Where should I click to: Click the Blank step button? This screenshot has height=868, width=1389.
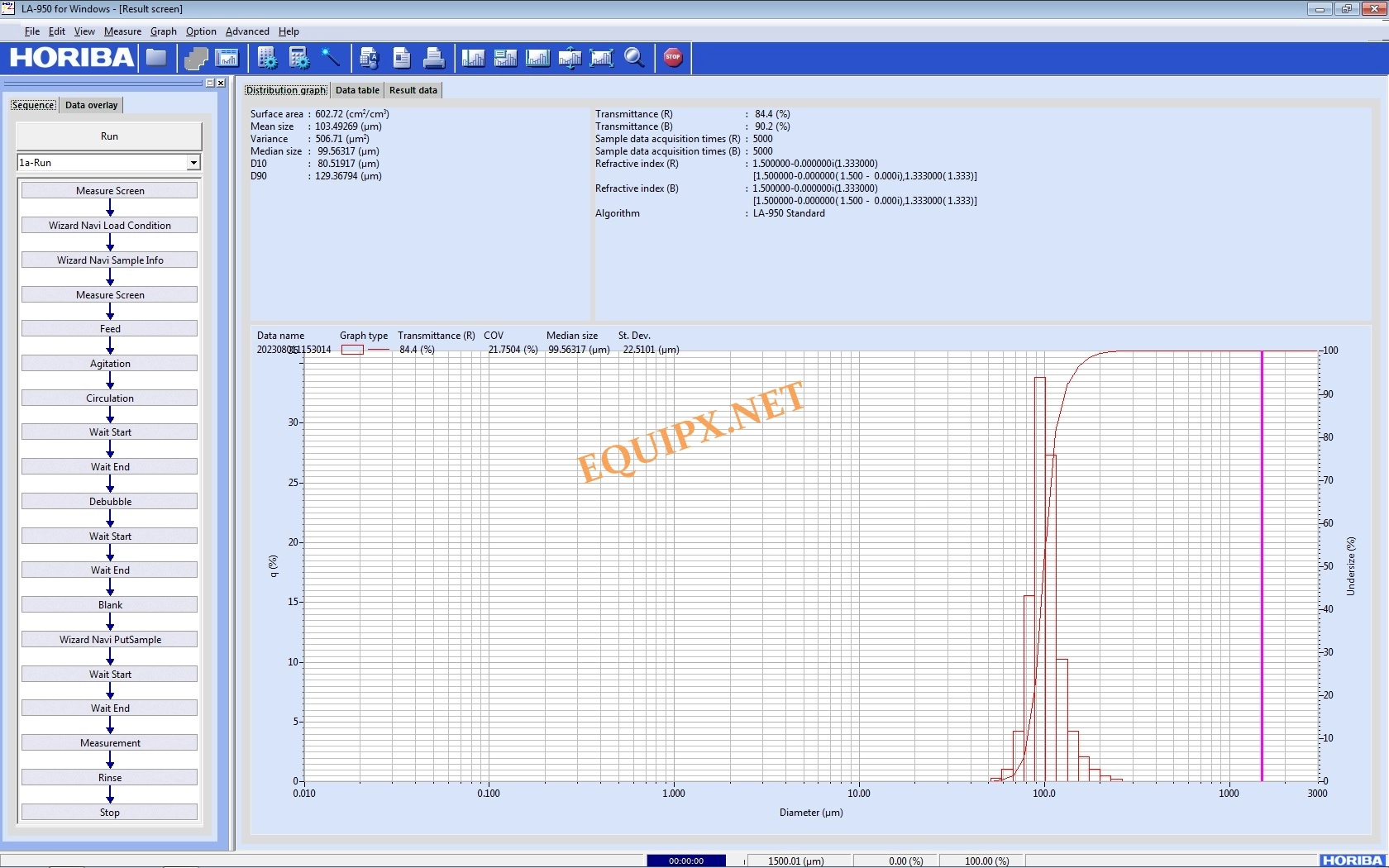109,604
